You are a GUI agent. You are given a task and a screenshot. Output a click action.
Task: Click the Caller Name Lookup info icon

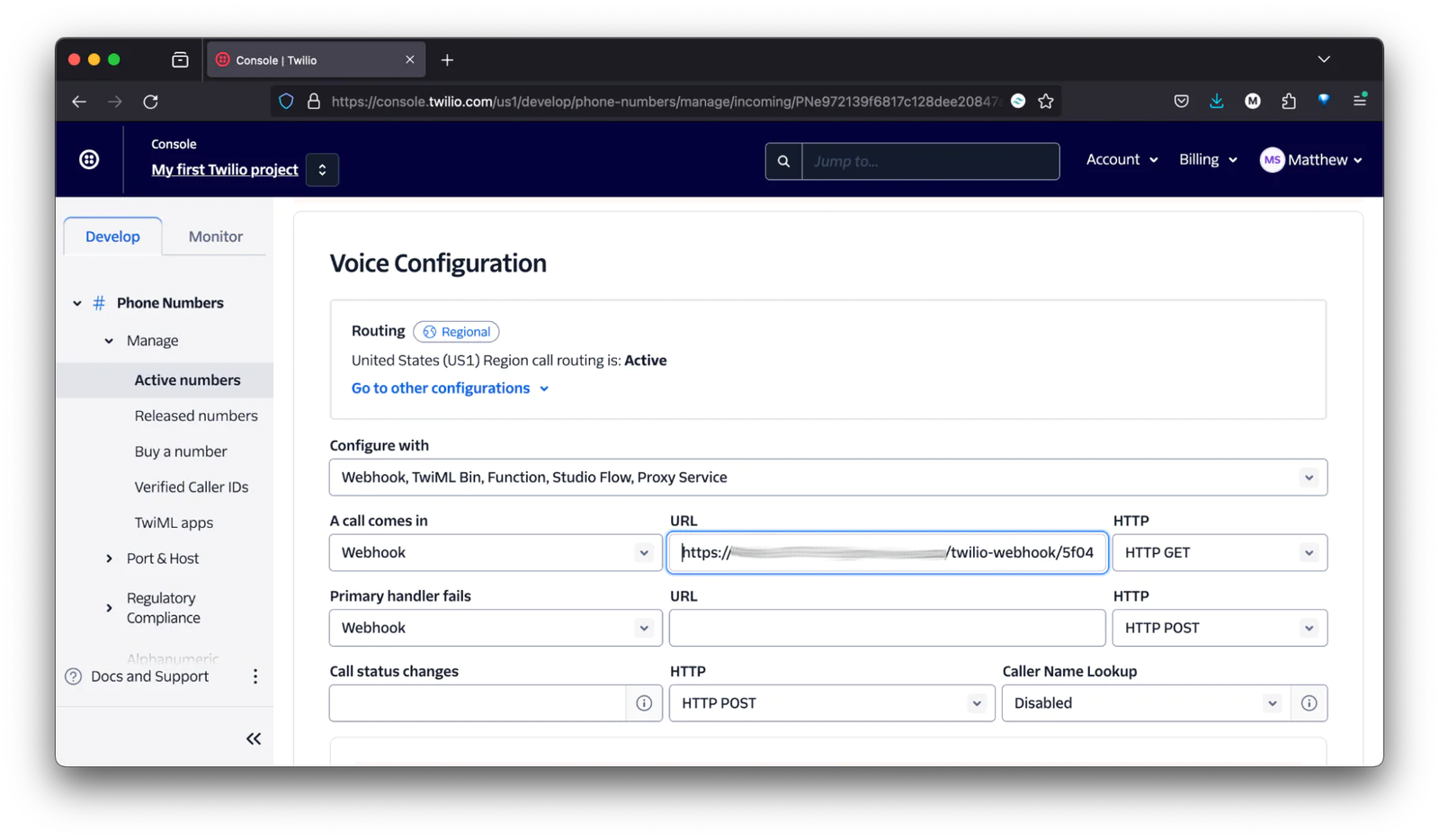[1309, 703]
